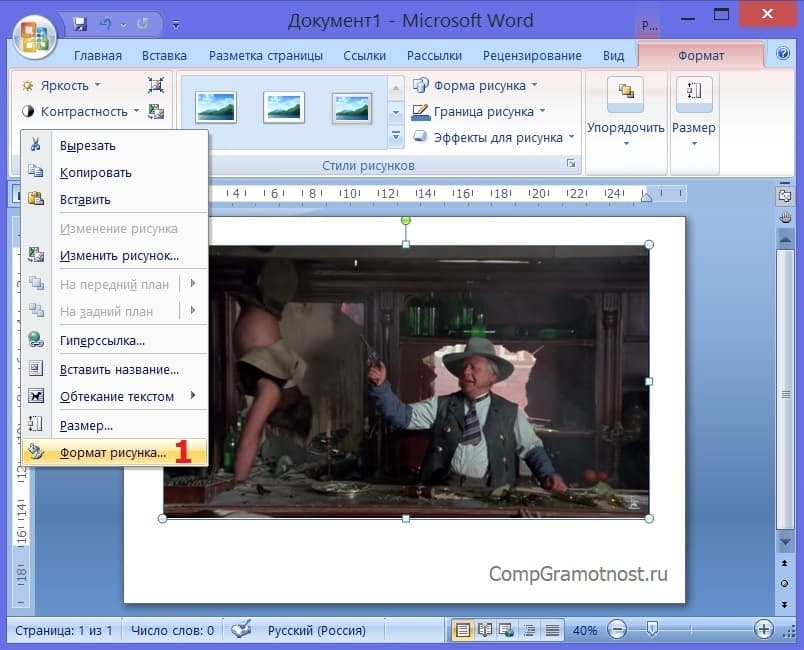Click the top-center resize handle of picture
This screenshot has height=650, width=804.
[406, 245]
